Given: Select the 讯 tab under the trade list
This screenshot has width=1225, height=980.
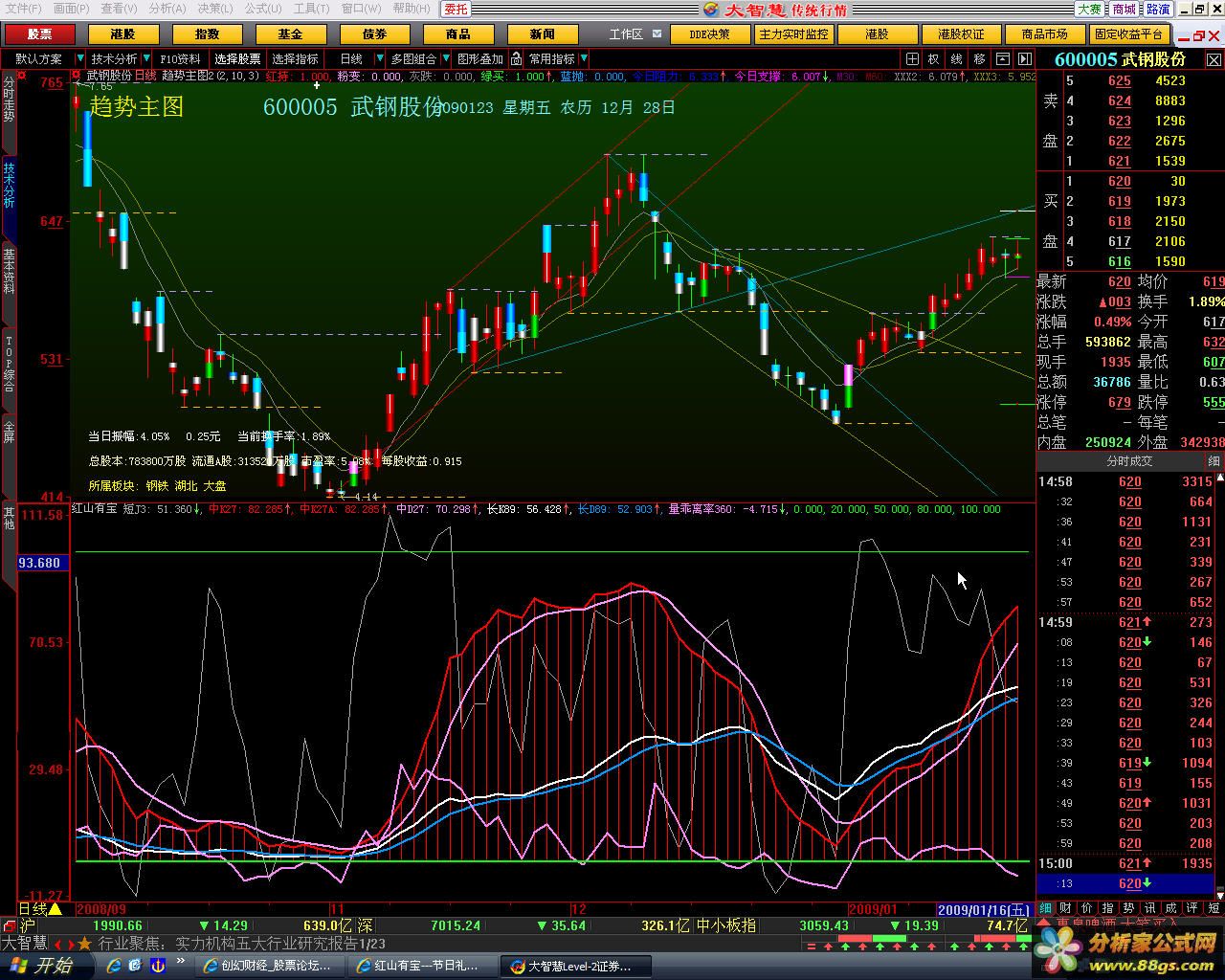Looking at the screenshot, I should click(x=1150, y=908).
